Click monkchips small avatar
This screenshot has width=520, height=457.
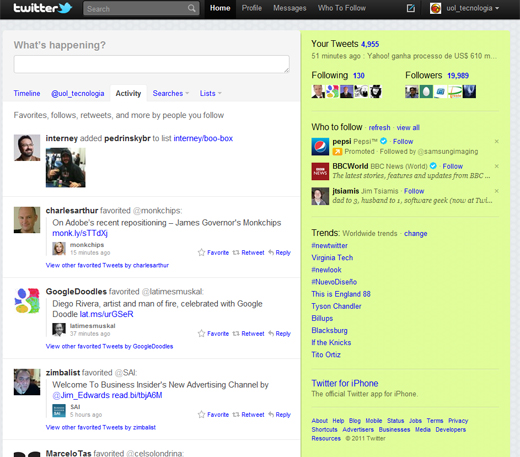59,249
